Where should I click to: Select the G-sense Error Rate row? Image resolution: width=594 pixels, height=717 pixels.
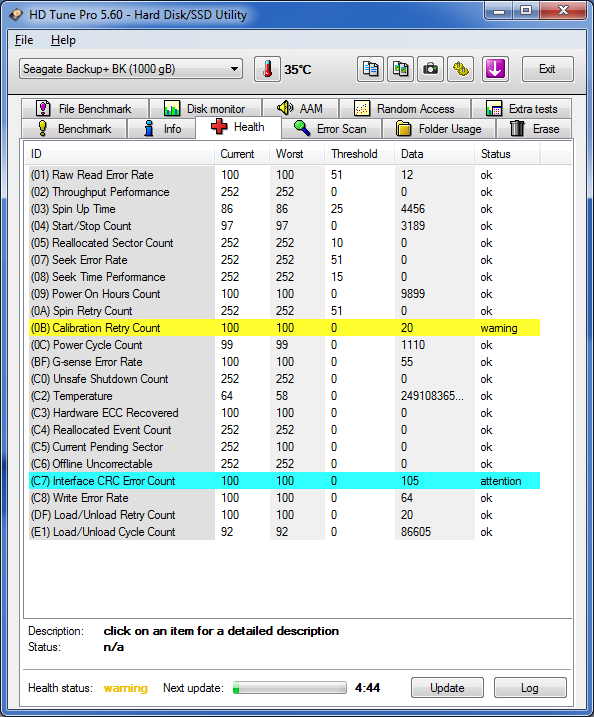click(x=284, y=362)
